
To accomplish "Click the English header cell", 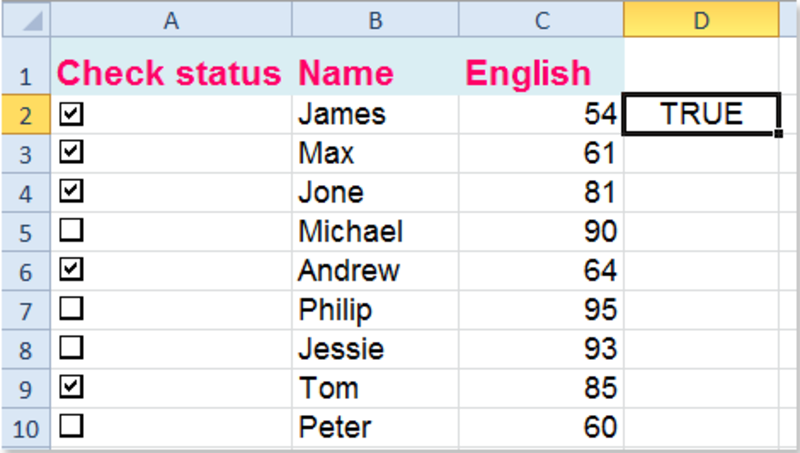I will click(x=541, y=66).
